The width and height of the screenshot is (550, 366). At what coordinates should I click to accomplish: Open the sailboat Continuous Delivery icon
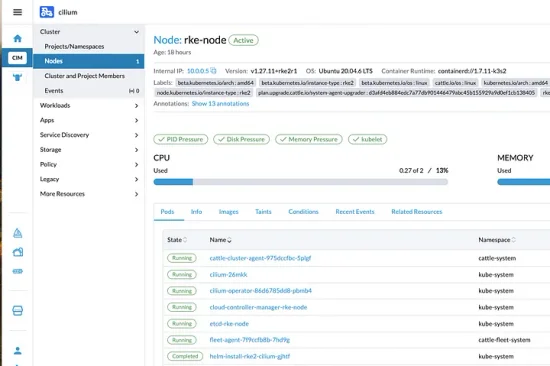[x=18, y=233]
